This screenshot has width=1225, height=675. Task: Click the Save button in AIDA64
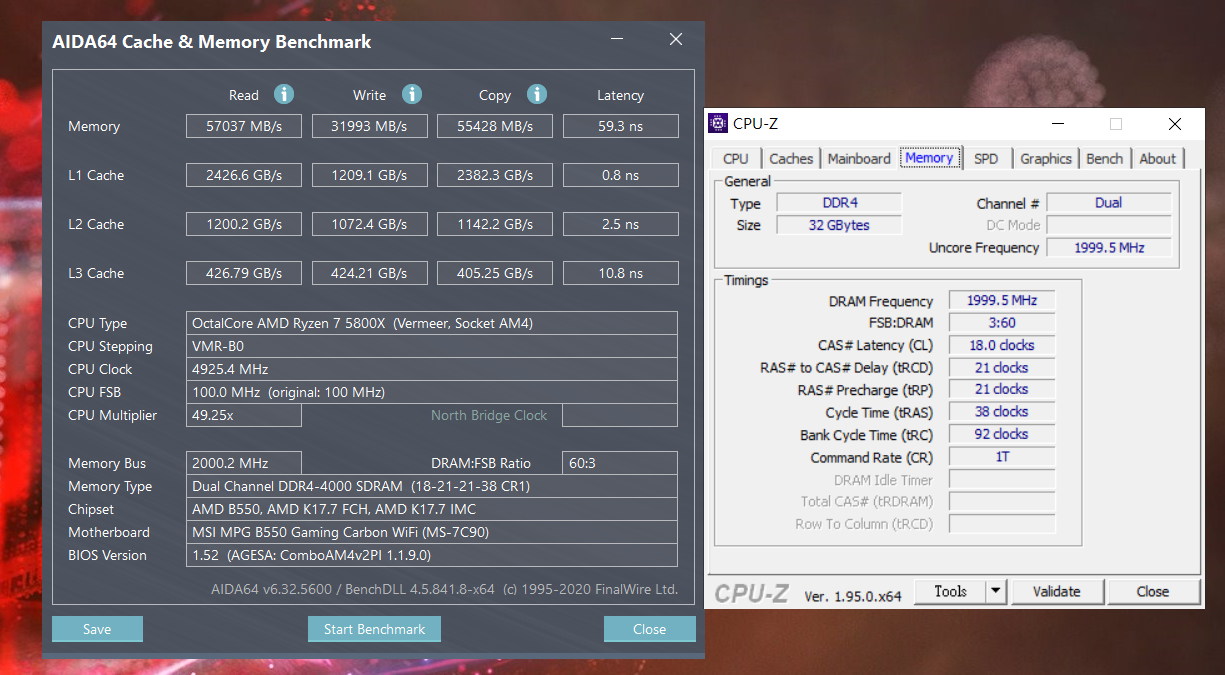[97, 629]
